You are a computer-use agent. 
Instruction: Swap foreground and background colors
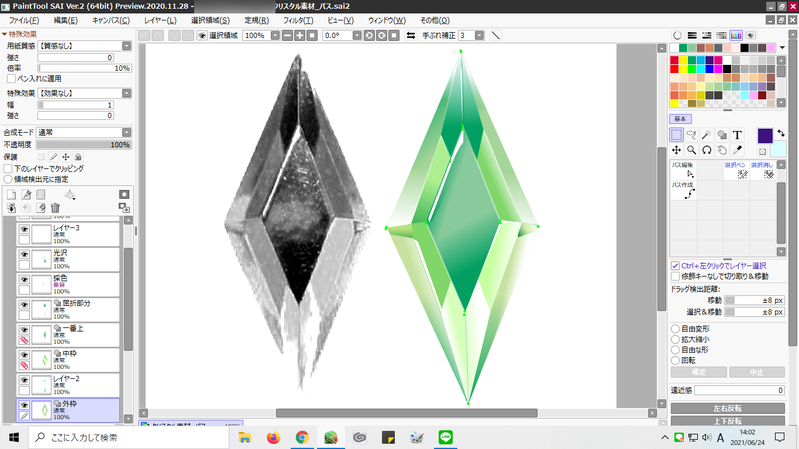(x=781, y=133)
